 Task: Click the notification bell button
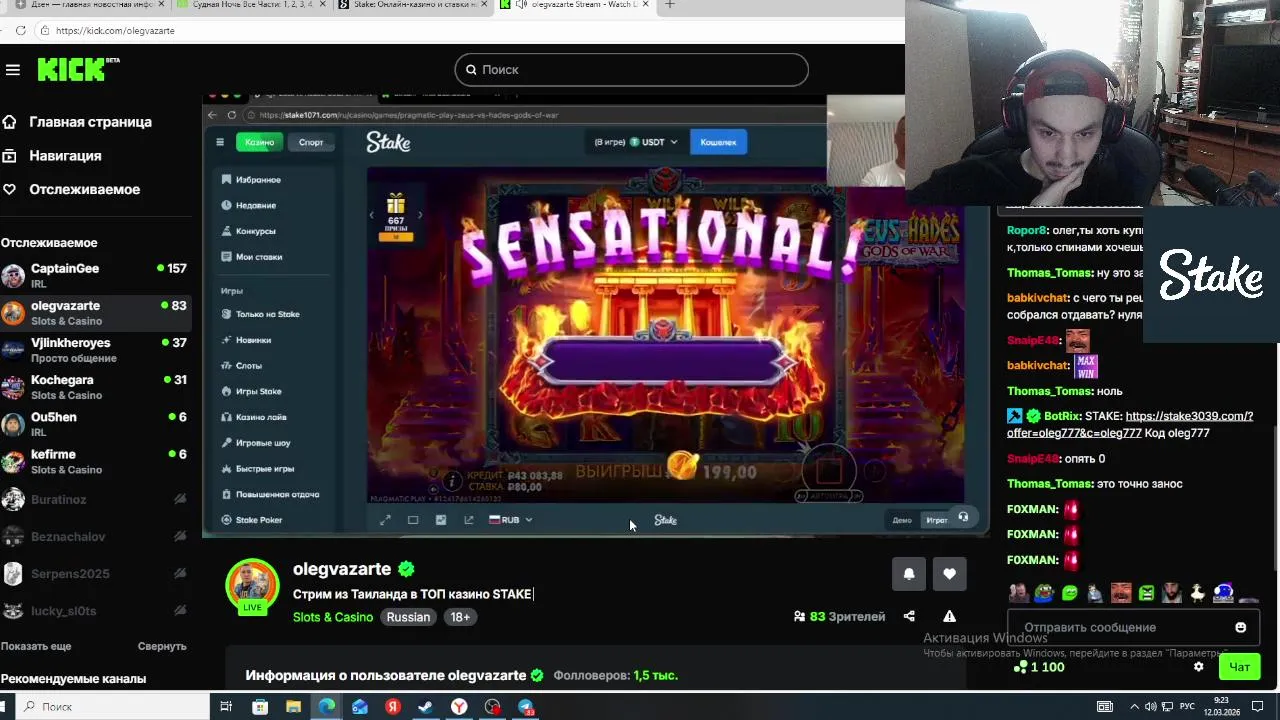tap(909, 574)
